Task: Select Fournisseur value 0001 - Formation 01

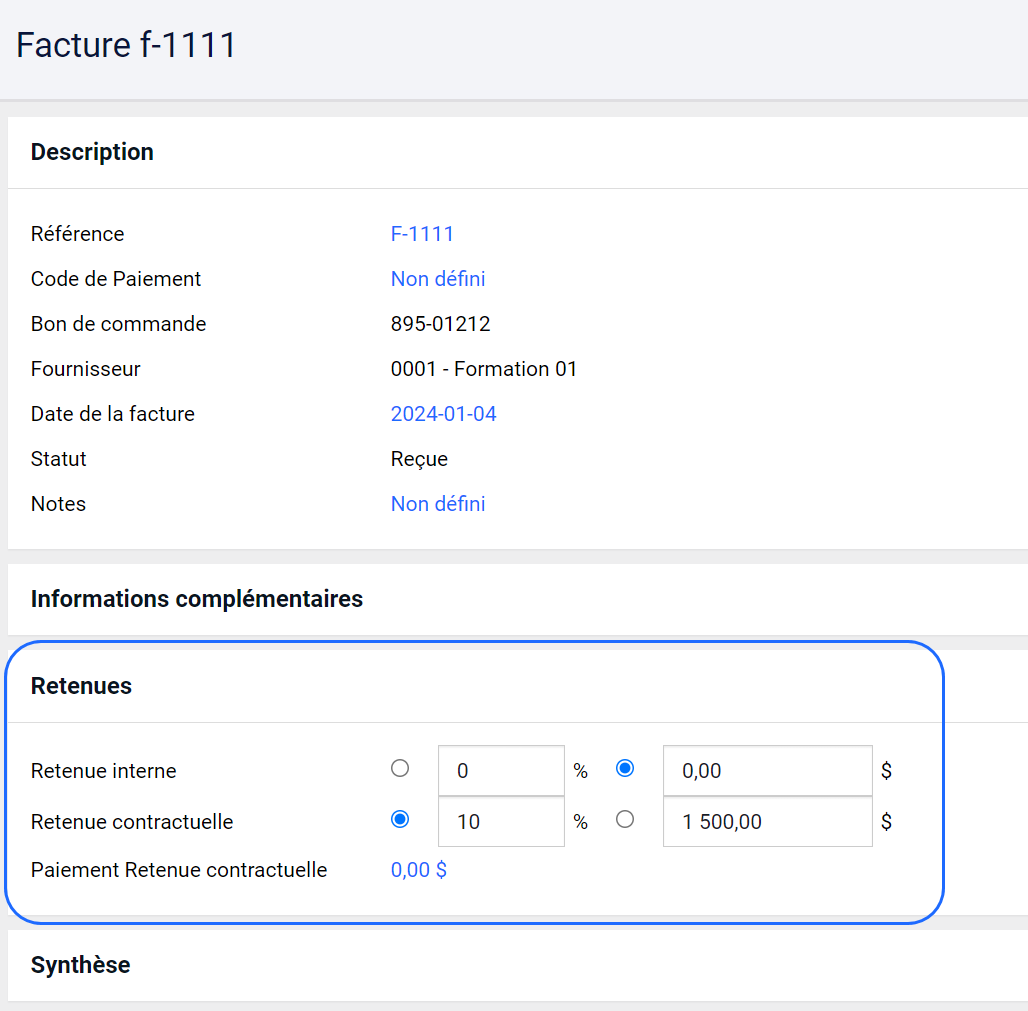Action: tap(484, 369)
